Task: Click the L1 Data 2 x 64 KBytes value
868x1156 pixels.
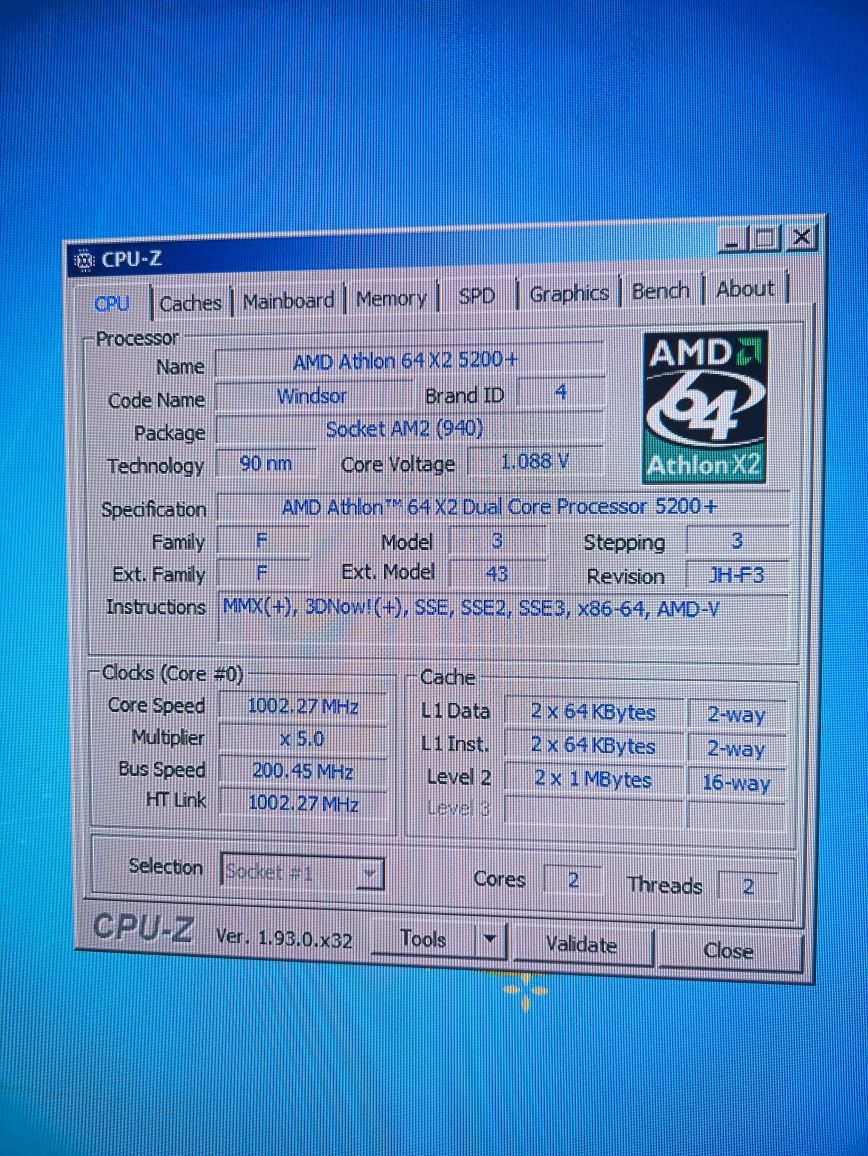Action: (x=594, y=712)
